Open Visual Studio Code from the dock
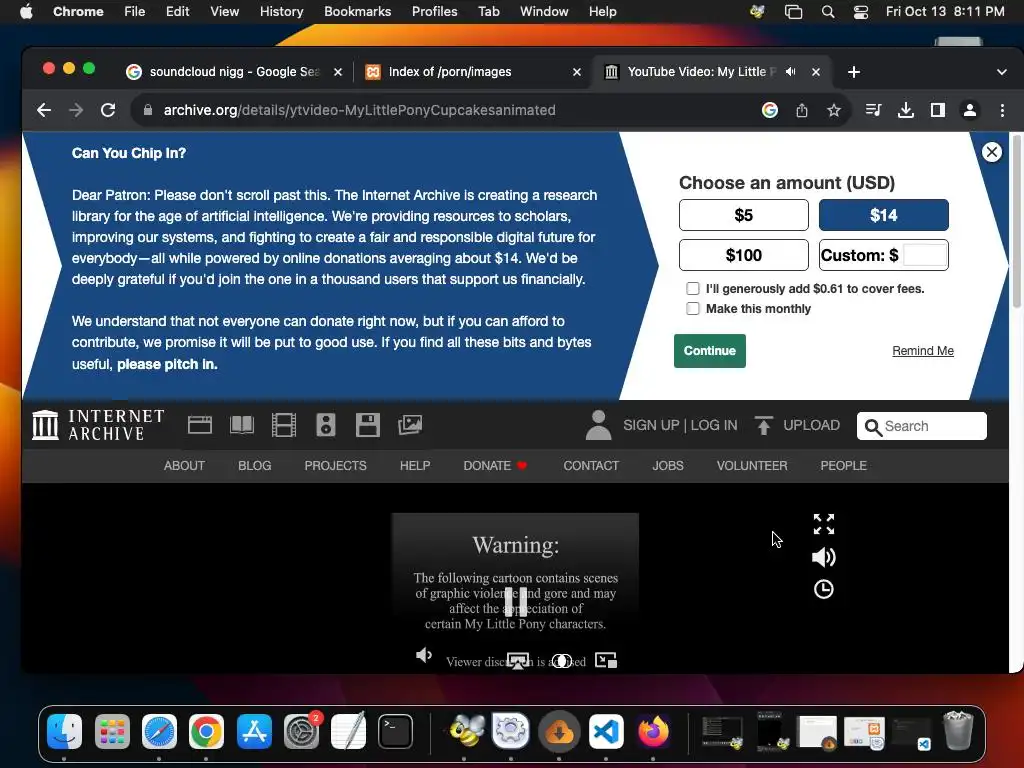 click(x=606, y=731)
